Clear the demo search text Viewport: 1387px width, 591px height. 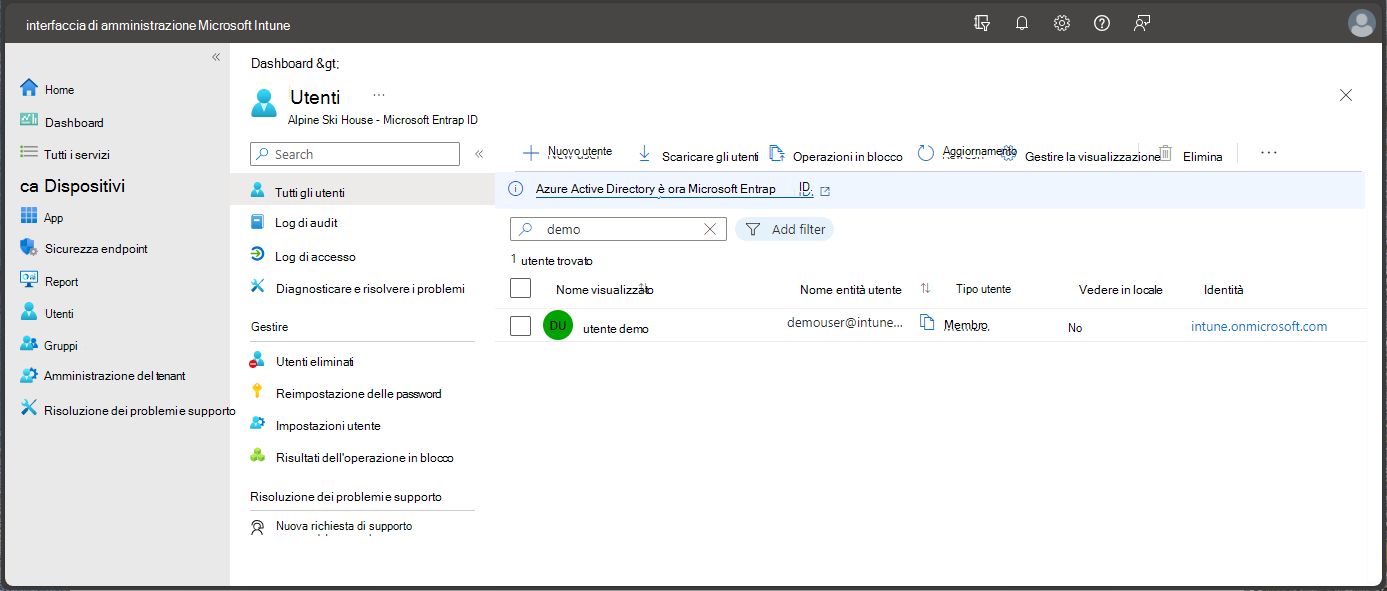[710, 229]
